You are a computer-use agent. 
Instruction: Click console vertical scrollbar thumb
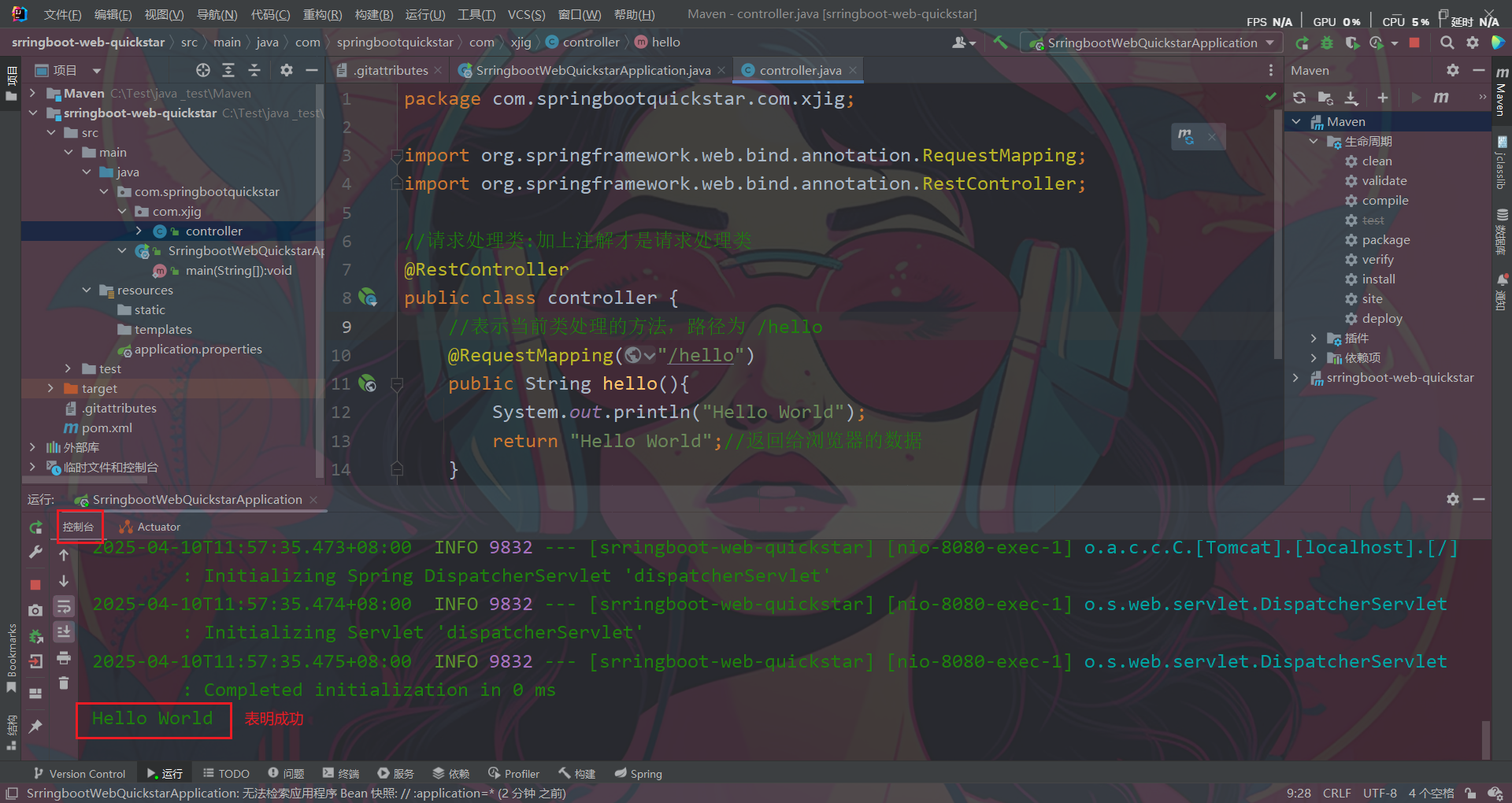click(1485, 738)
